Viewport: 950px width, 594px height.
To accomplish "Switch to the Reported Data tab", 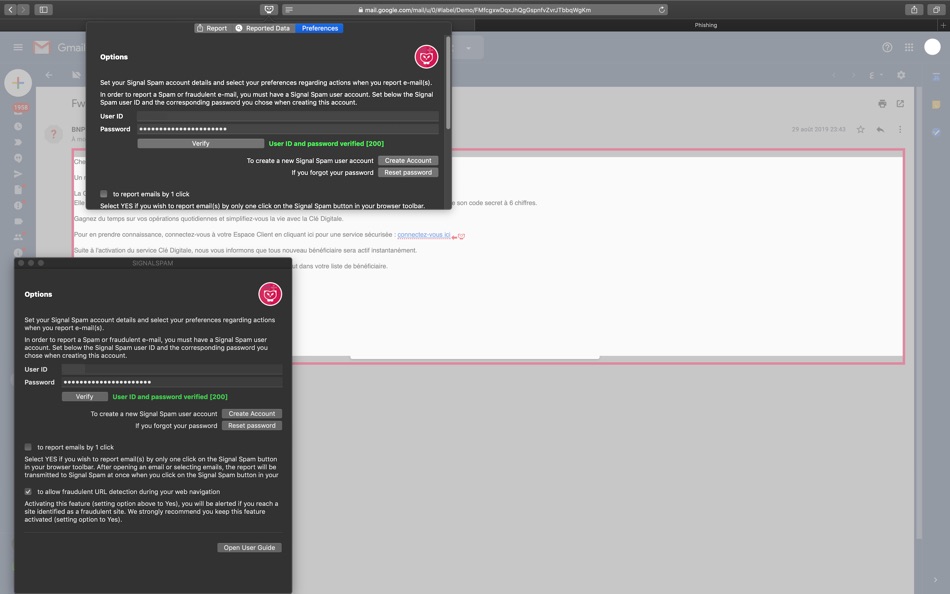I will 263,28.
